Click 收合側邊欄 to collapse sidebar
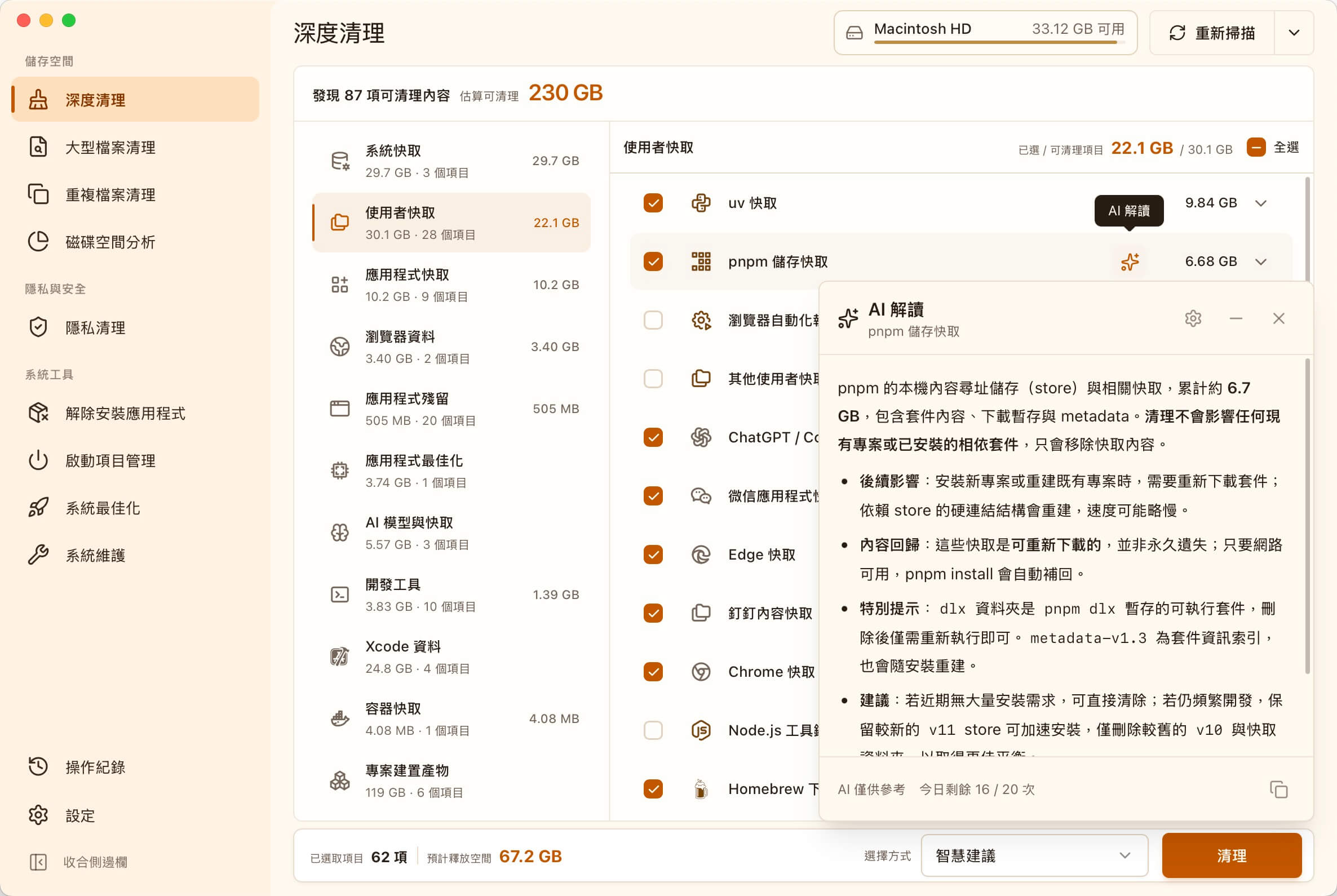This screenshot has width=1337, height=896. [135, 862]
